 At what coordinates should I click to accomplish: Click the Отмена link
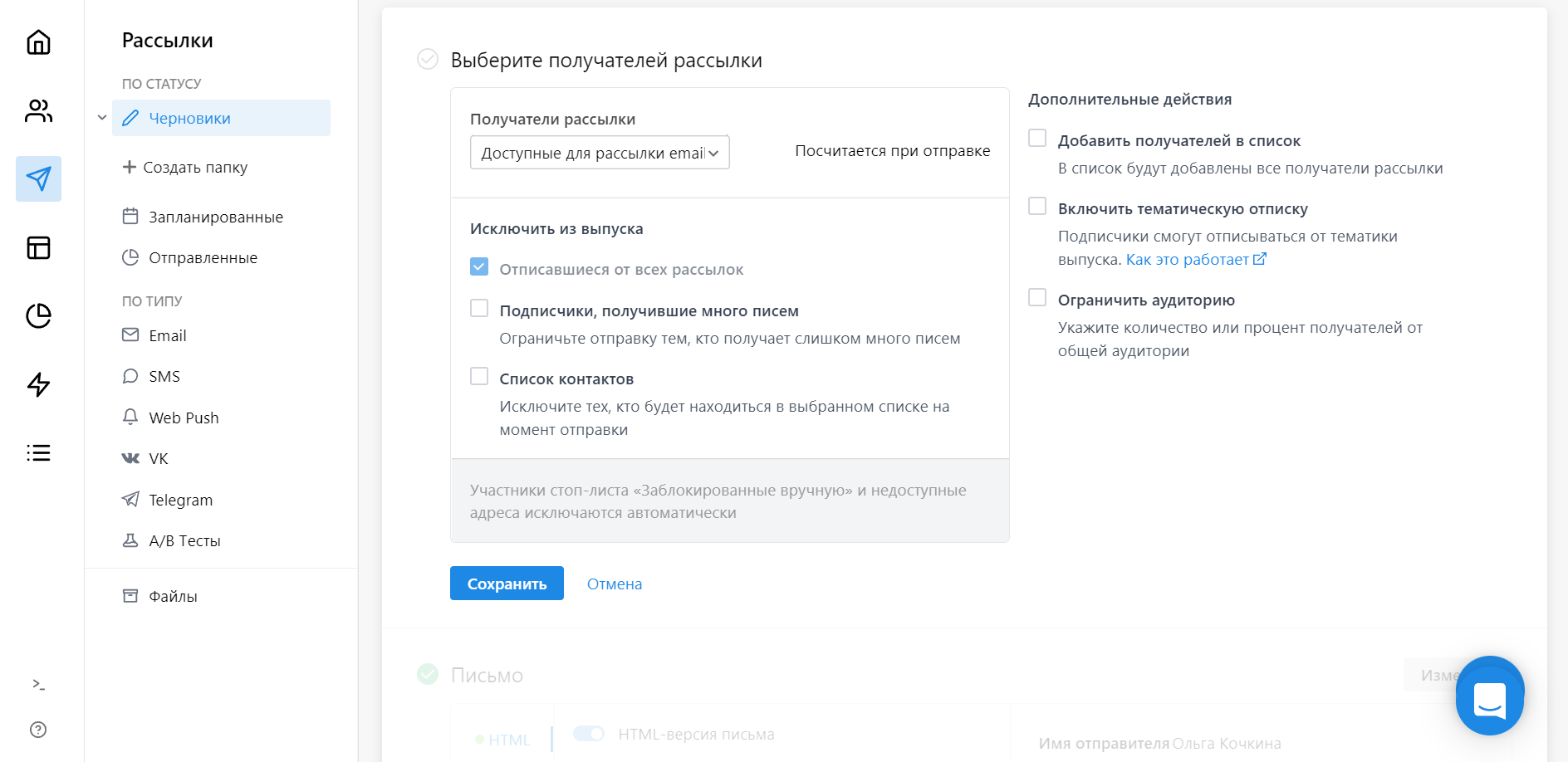click(x=615, y=584)
